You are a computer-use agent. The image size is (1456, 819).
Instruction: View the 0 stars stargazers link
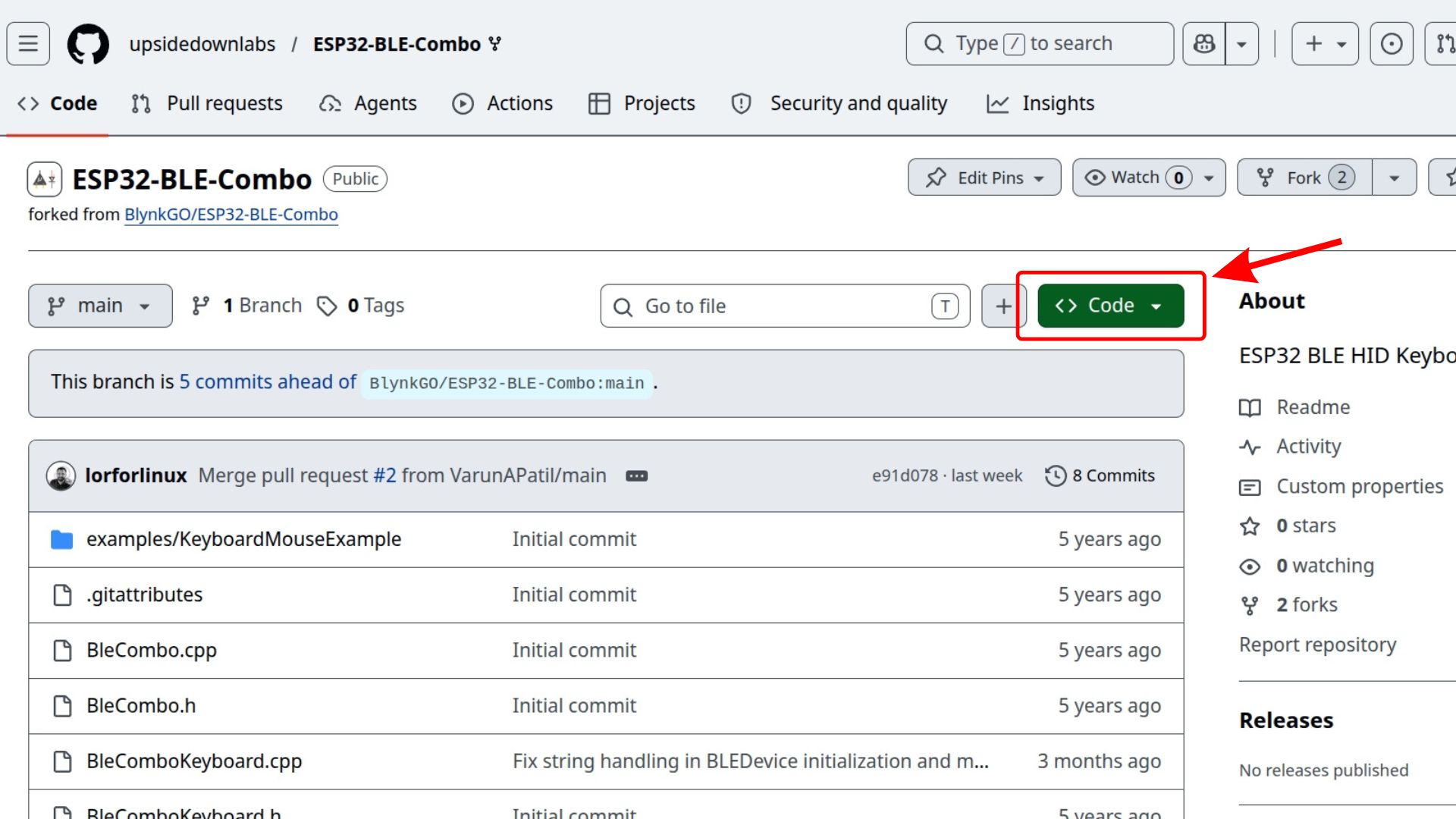point(1288,526)
